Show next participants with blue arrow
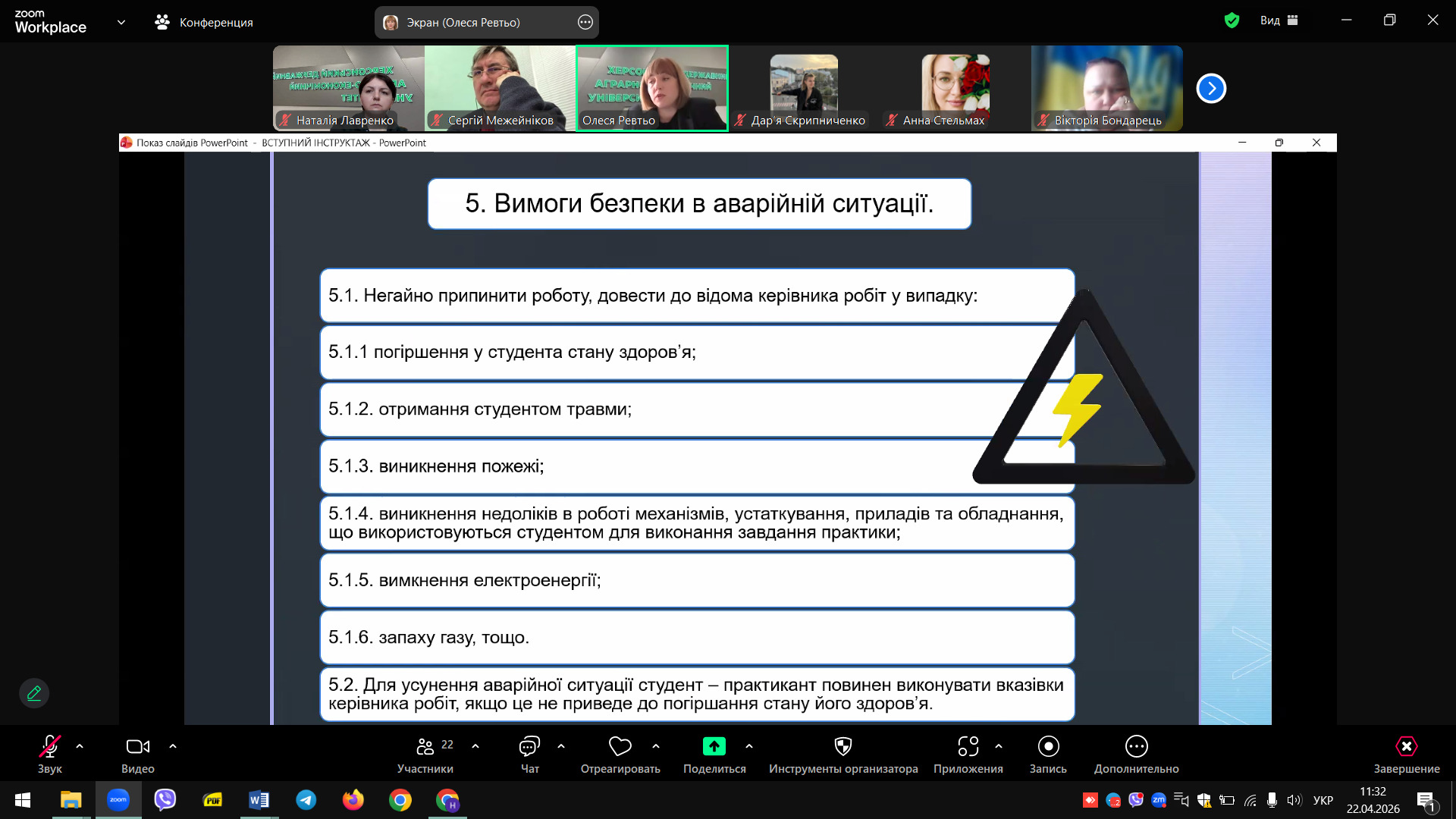The width and height of the screenshot is (1456, 819). point(1211,89)
